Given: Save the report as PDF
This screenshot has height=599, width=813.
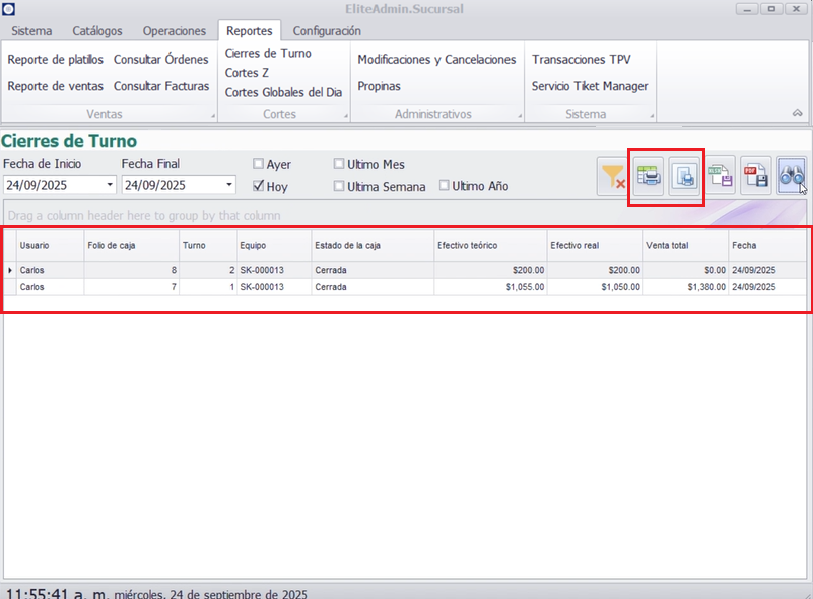Looking at the screenshot, I should point(755,177).
